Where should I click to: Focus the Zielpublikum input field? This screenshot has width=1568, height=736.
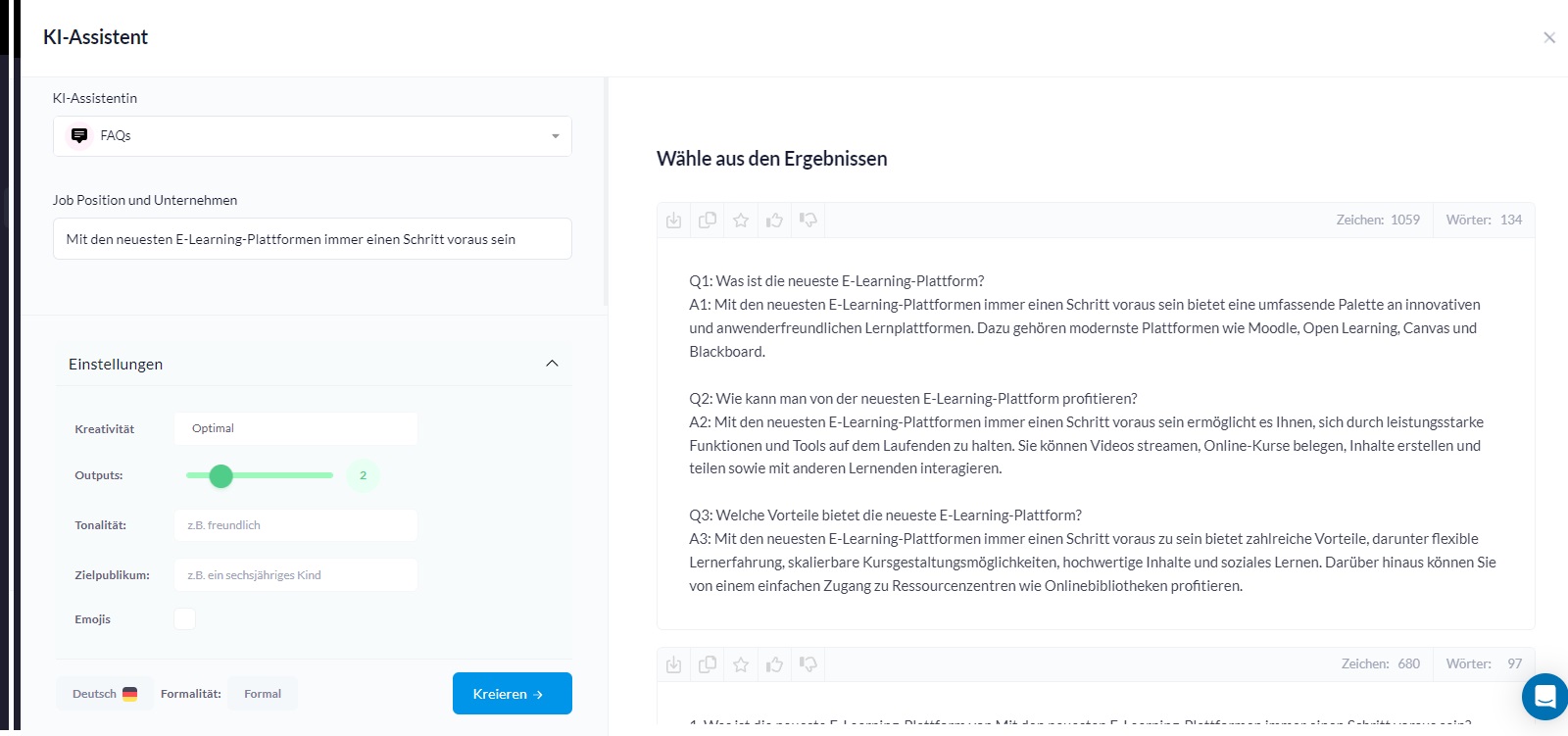point(296,575)
